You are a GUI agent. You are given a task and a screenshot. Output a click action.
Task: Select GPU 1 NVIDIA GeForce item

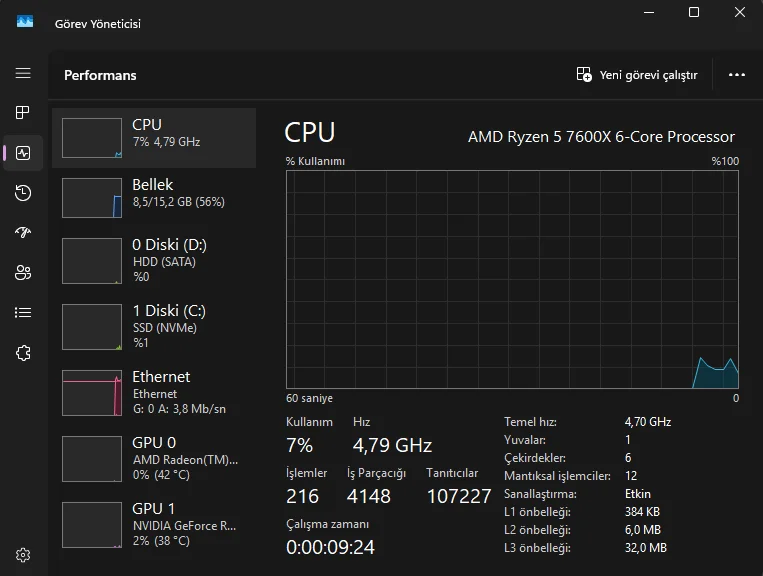(154, 524)
